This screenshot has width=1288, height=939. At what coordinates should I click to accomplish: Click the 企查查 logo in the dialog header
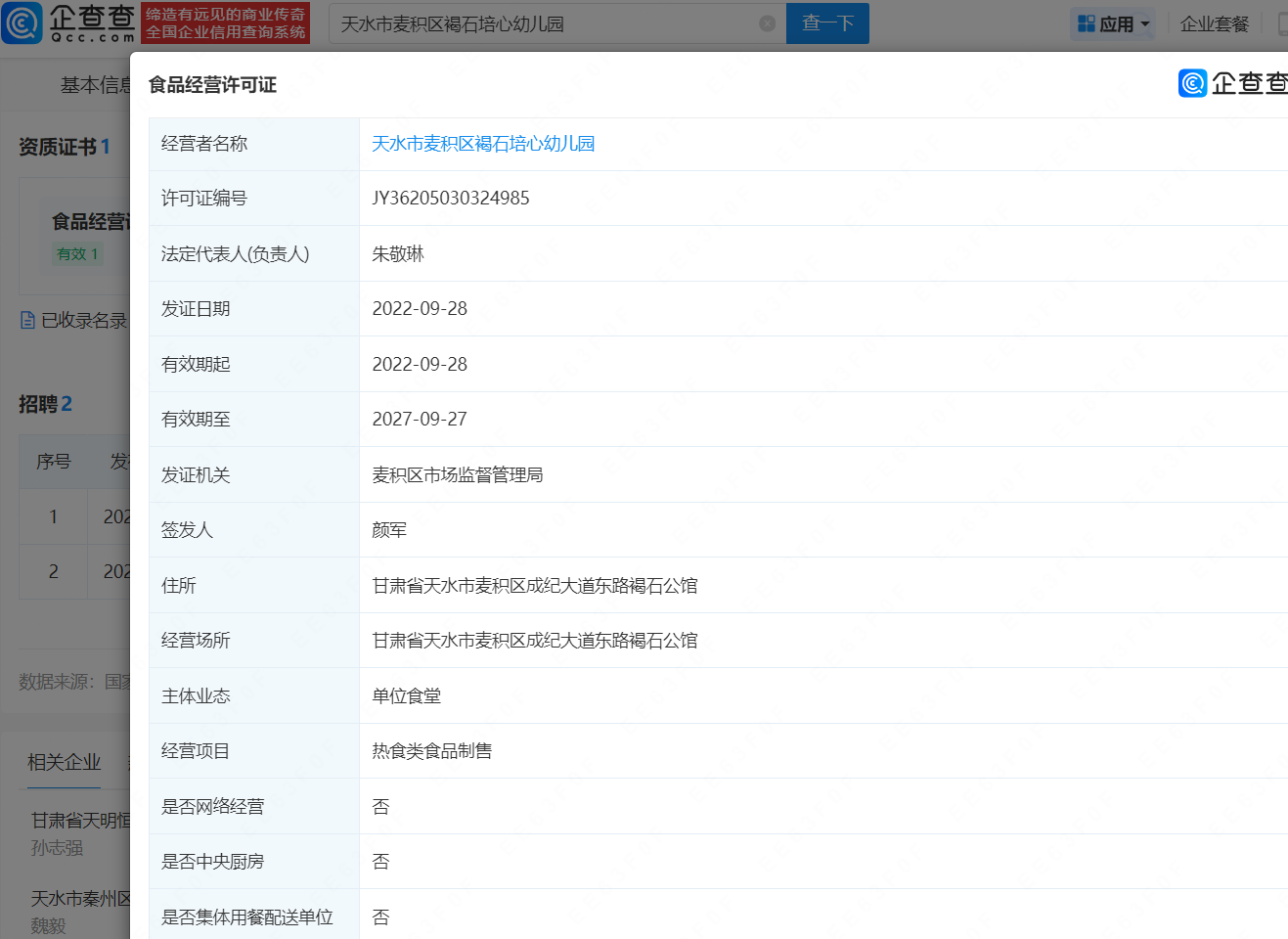tap(1233, 83)
